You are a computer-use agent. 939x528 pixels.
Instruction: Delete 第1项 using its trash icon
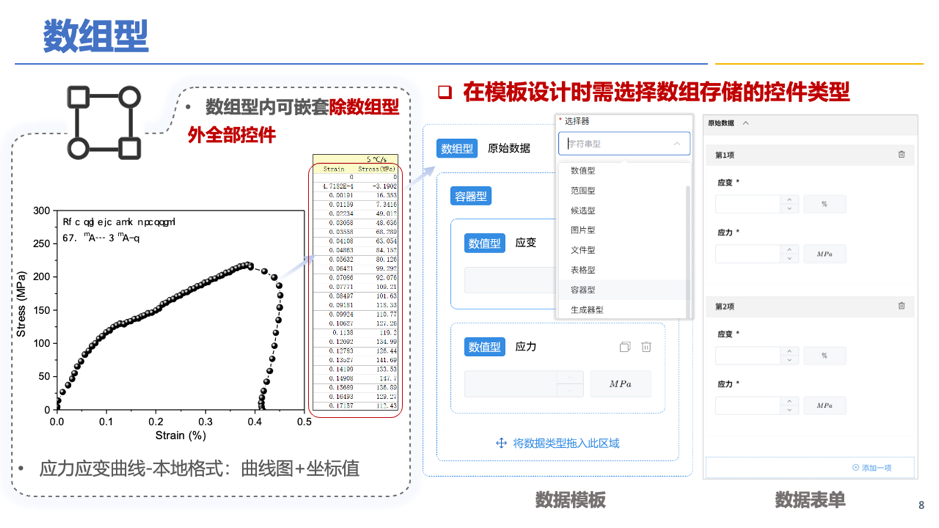pos(901,155)
